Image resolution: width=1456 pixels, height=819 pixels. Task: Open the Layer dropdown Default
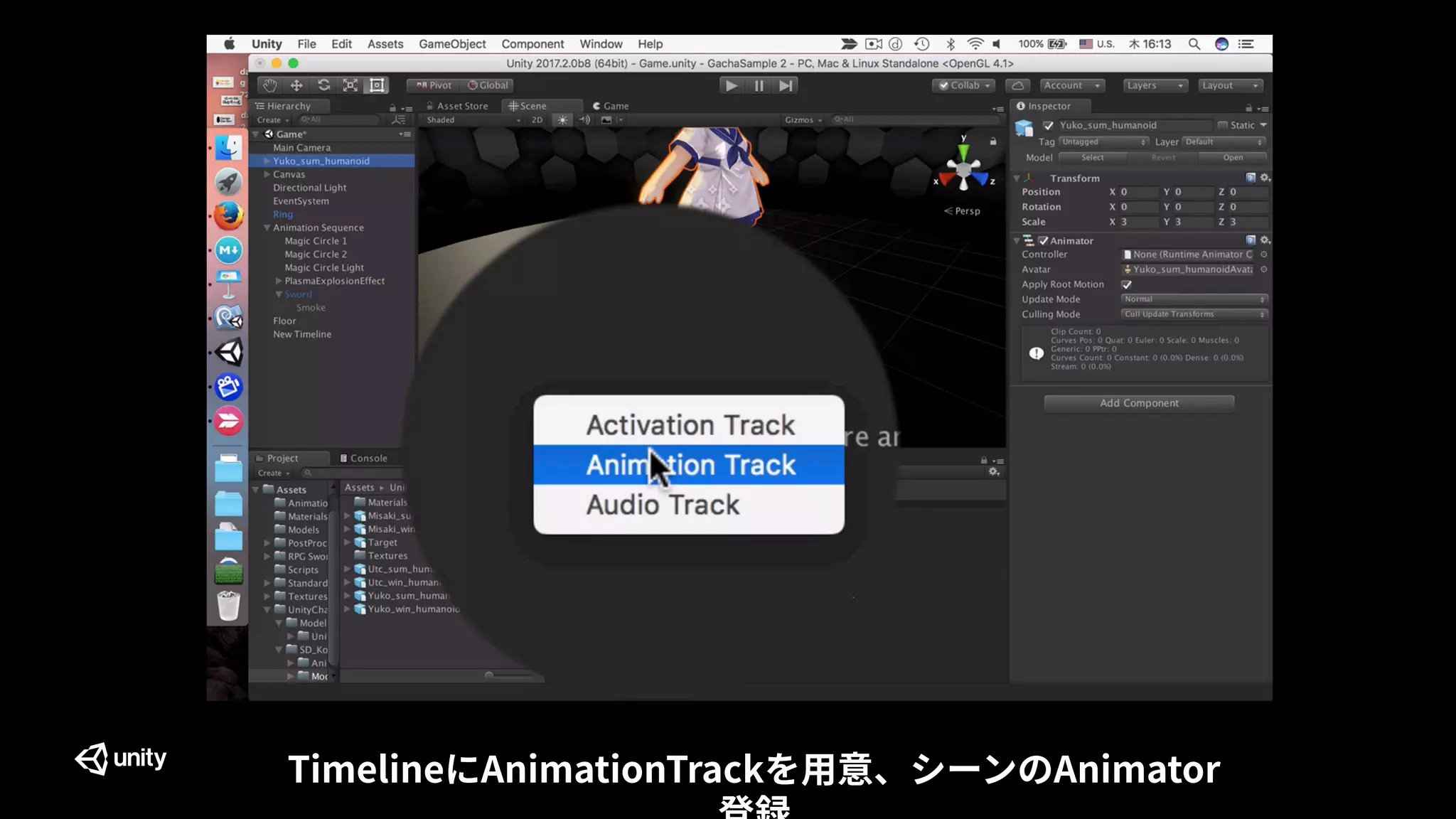point(1224,142)
